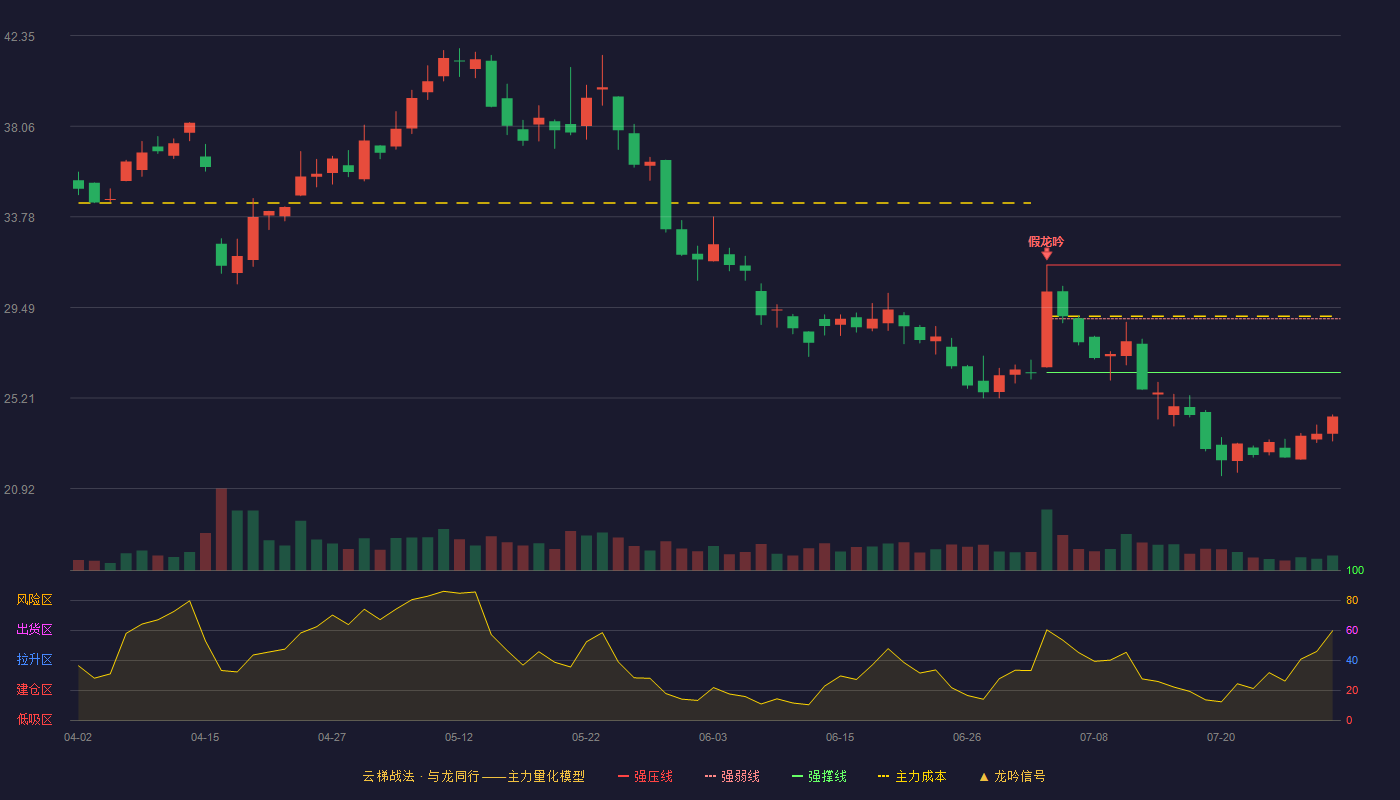Select the 风险区 zone label
The image size is (1400, 800).
click(x=34, y=600)
